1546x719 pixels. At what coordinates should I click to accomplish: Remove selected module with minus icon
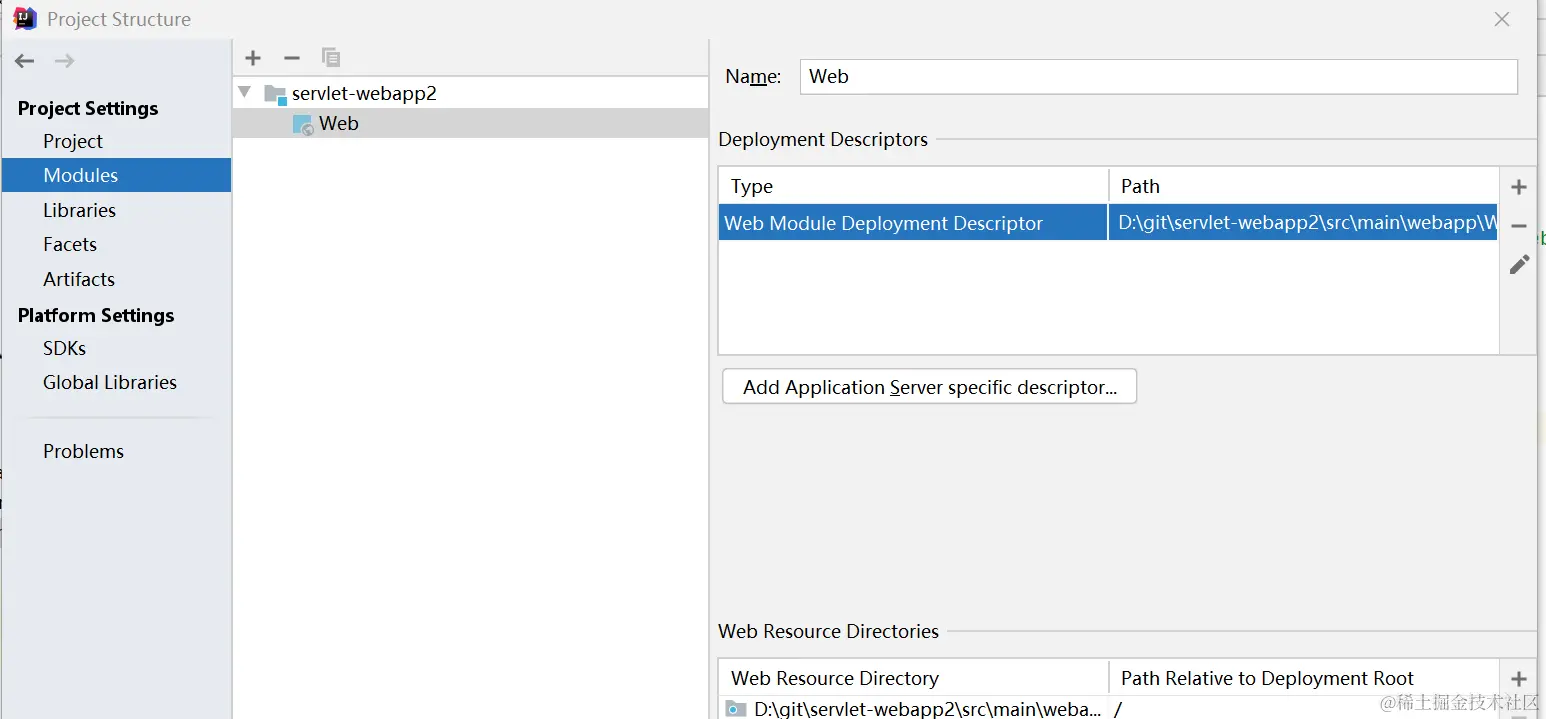tap(292, 58)
